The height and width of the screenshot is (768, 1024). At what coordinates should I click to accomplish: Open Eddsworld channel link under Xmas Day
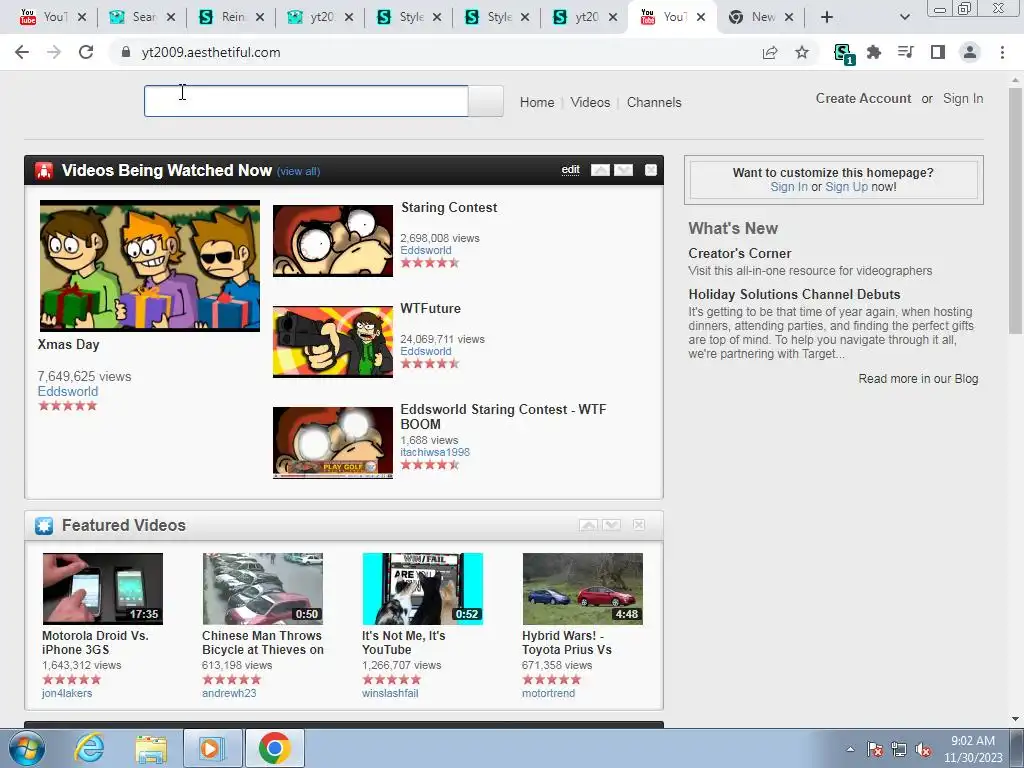[x=68, y=391]
